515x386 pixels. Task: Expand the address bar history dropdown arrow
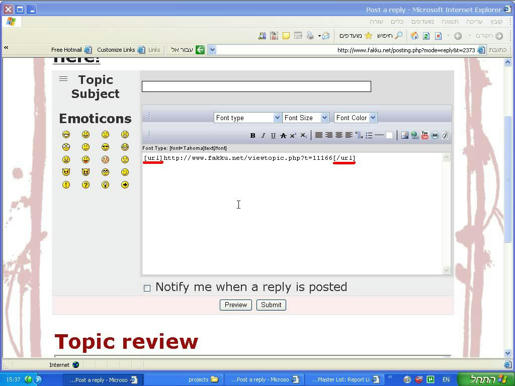point(212,50)
